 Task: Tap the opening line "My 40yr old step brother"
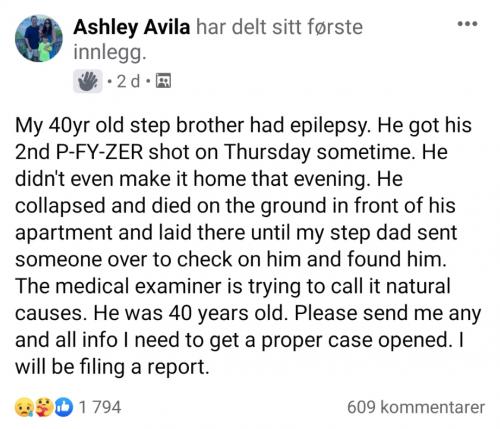(130, 126)
